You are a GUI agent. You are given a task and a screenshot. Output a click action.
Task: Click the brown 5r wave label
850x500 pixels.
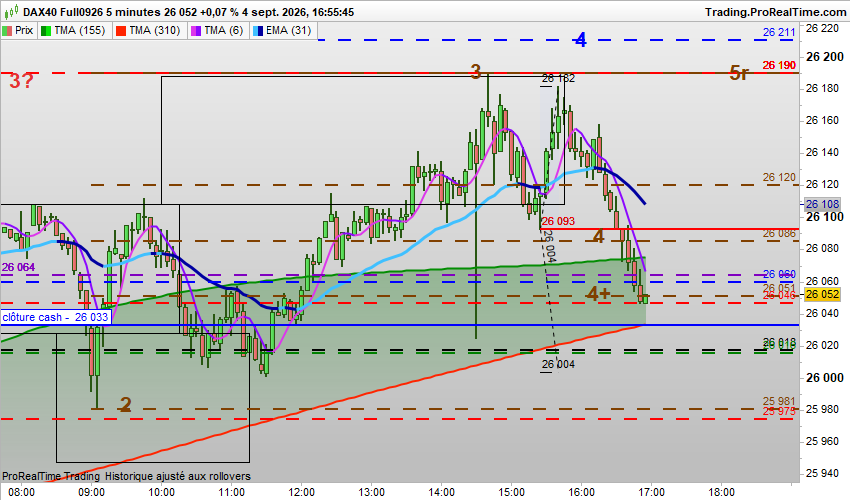coord(739,73)
